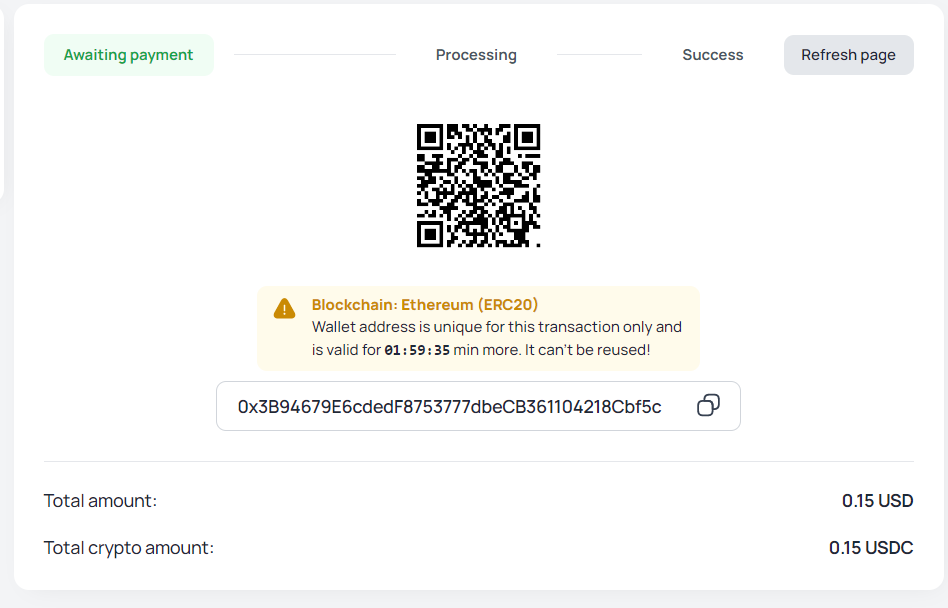
Task: Copy the wallet address with the copy icon
Action: click(708, 405)
